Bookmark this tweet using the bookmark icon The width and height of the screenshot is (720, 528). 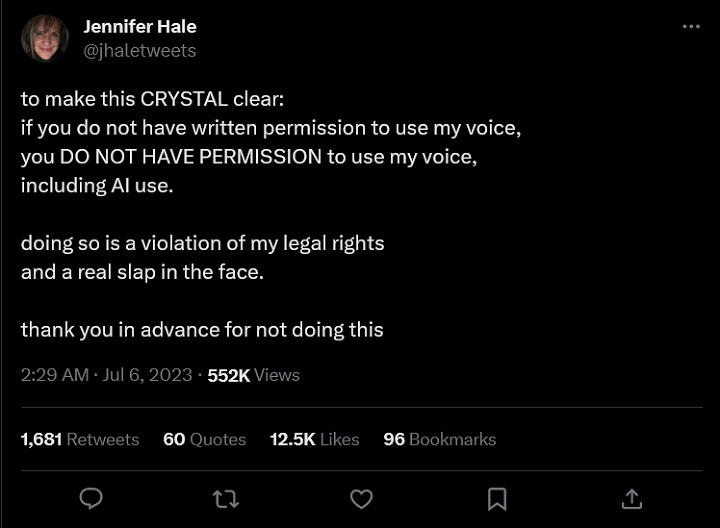pos(497,498)
